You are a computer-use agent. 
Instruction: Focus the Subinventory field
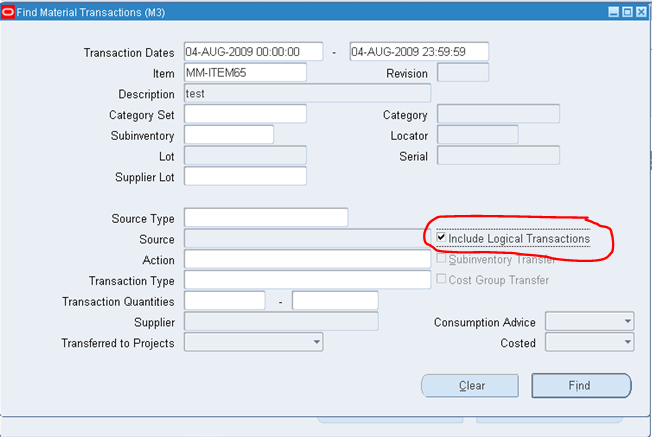click(229, 134)
